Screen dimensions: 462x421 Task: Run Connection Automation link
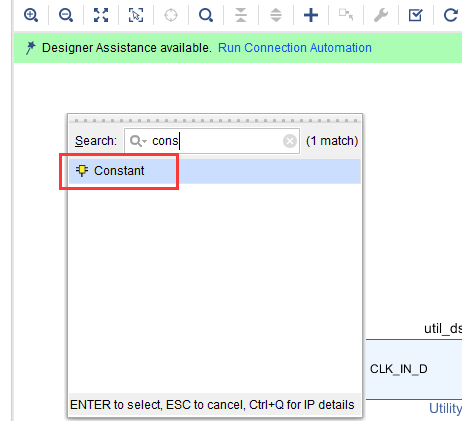[295, 48]
